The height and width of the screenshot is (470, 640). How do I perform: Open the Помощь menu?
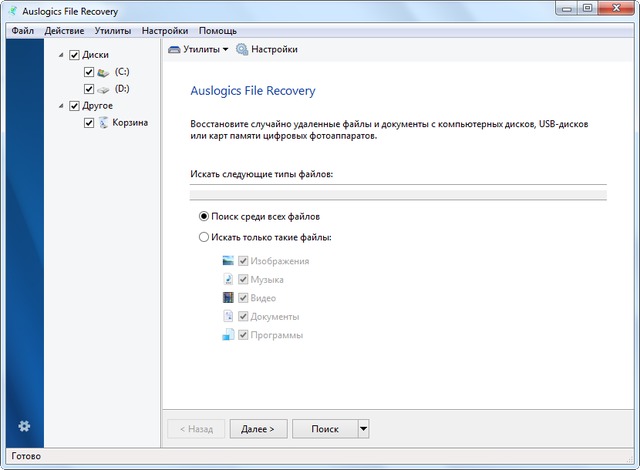pos(218,31)
